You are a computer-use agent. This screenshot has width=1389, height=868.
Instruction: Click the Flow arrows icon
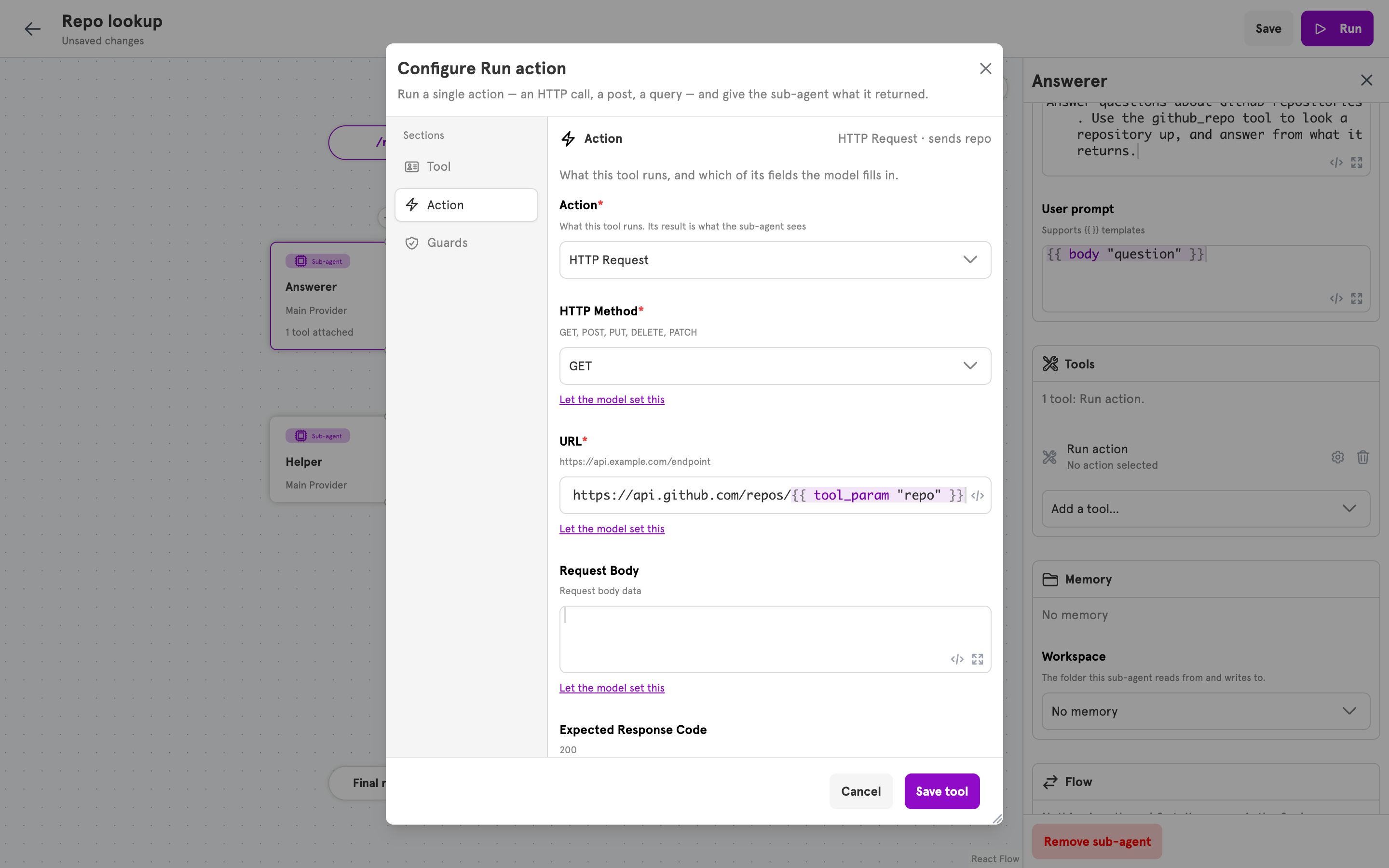(x=1050, y=782)
